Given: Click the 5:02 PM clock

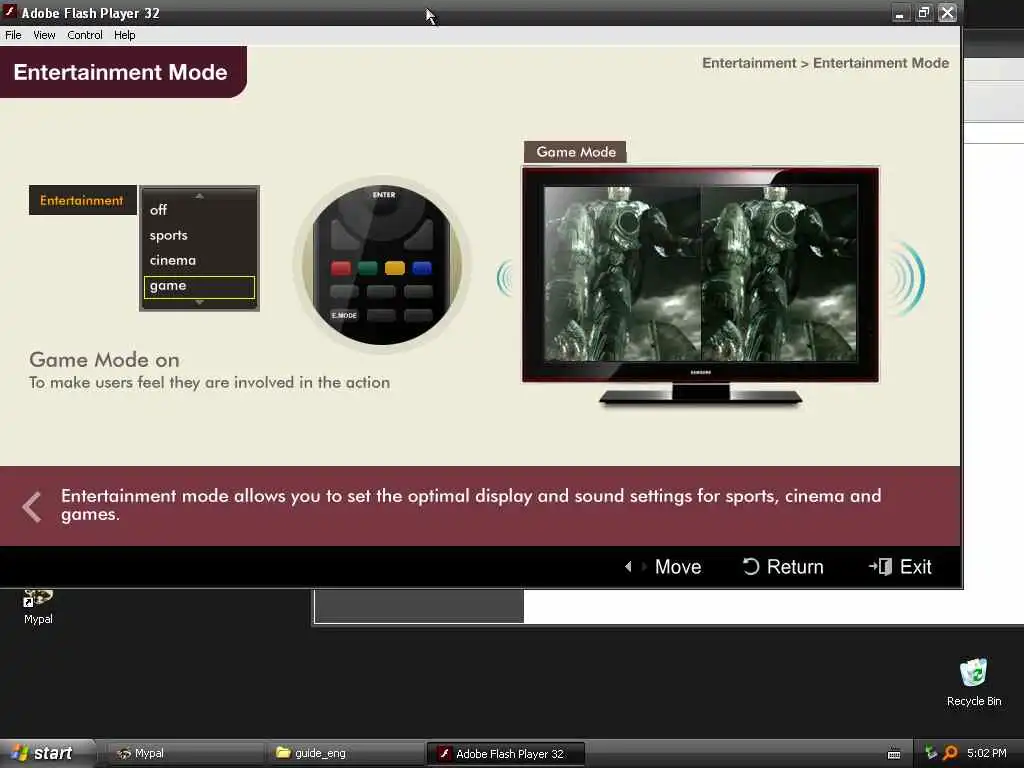Looking at the screenshot, I should (x=986, y=753).
